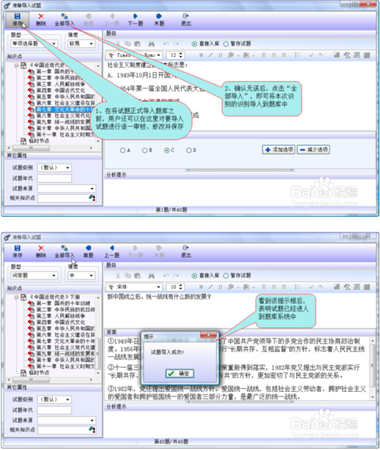Choose answer option A radio
This screenshot has height=450, width=380.
[x=122, y=151]
